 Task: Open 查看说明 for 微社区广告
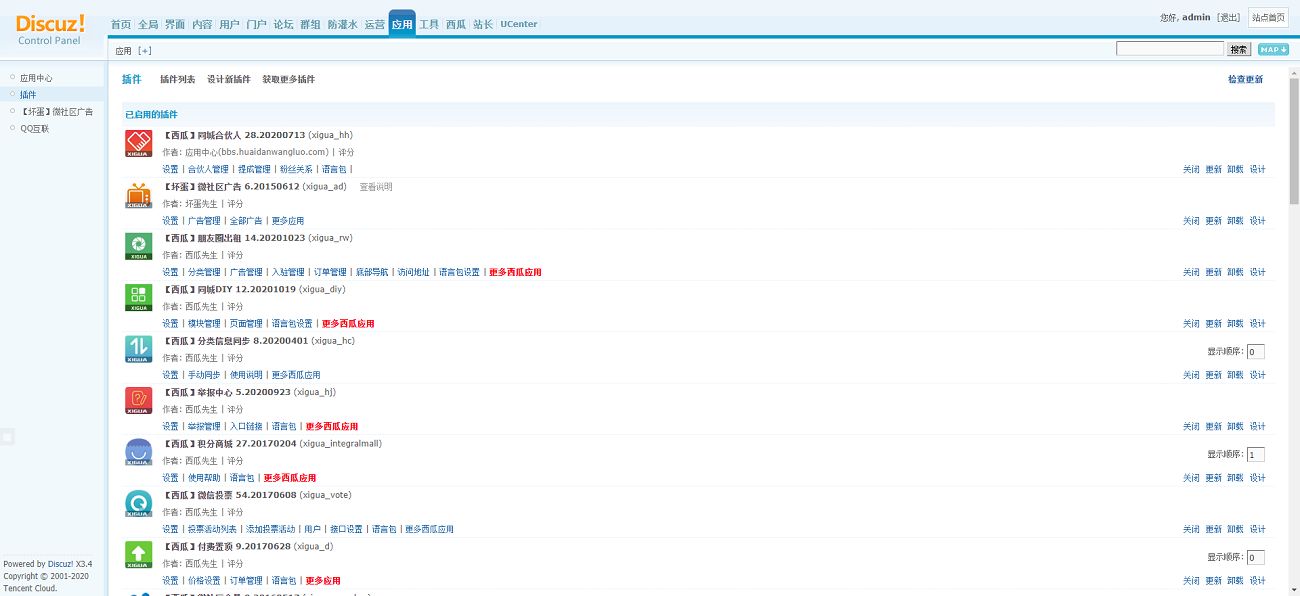[376, 187]
